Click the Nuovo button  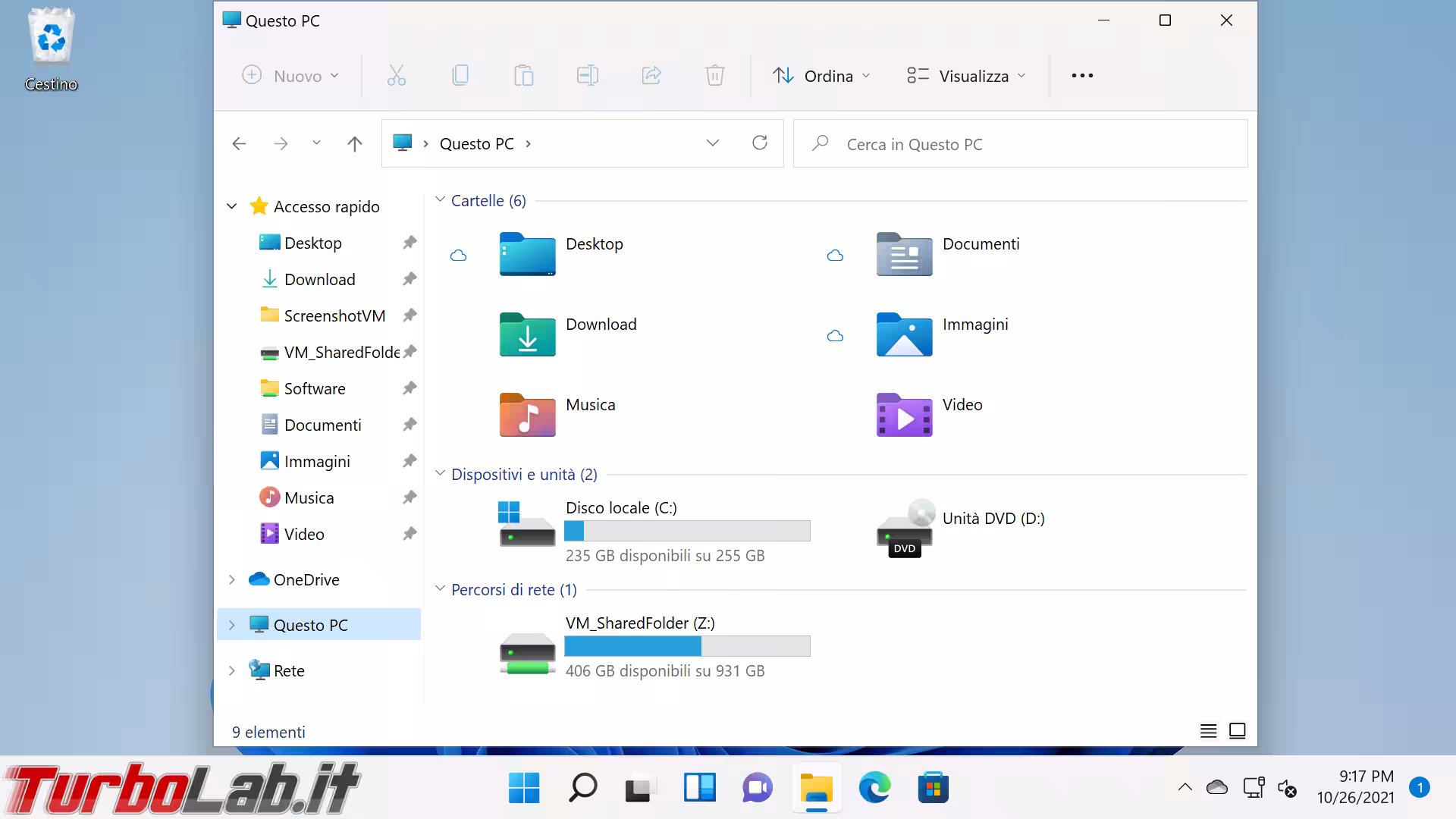290,76
